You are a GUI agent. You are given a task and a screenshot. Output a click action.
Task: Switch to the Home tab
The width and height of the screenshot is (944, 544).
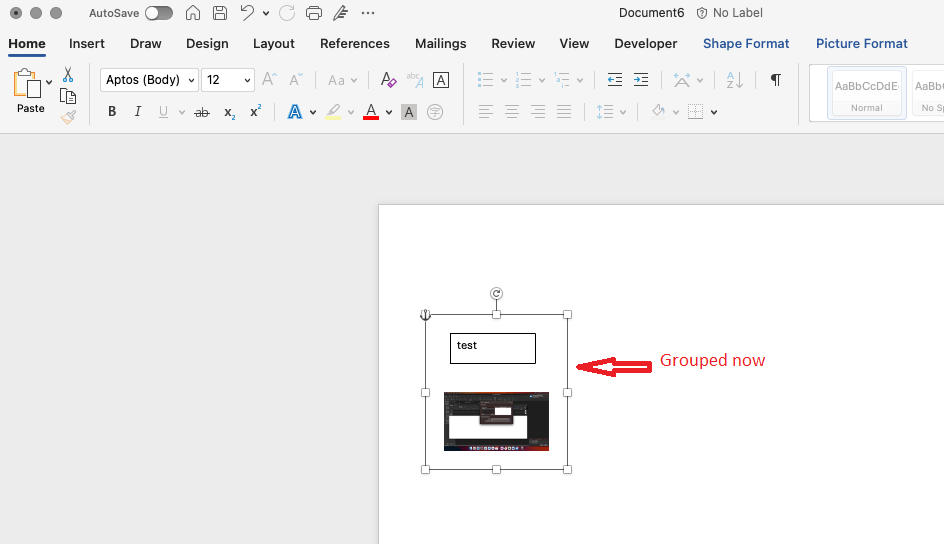26,43
